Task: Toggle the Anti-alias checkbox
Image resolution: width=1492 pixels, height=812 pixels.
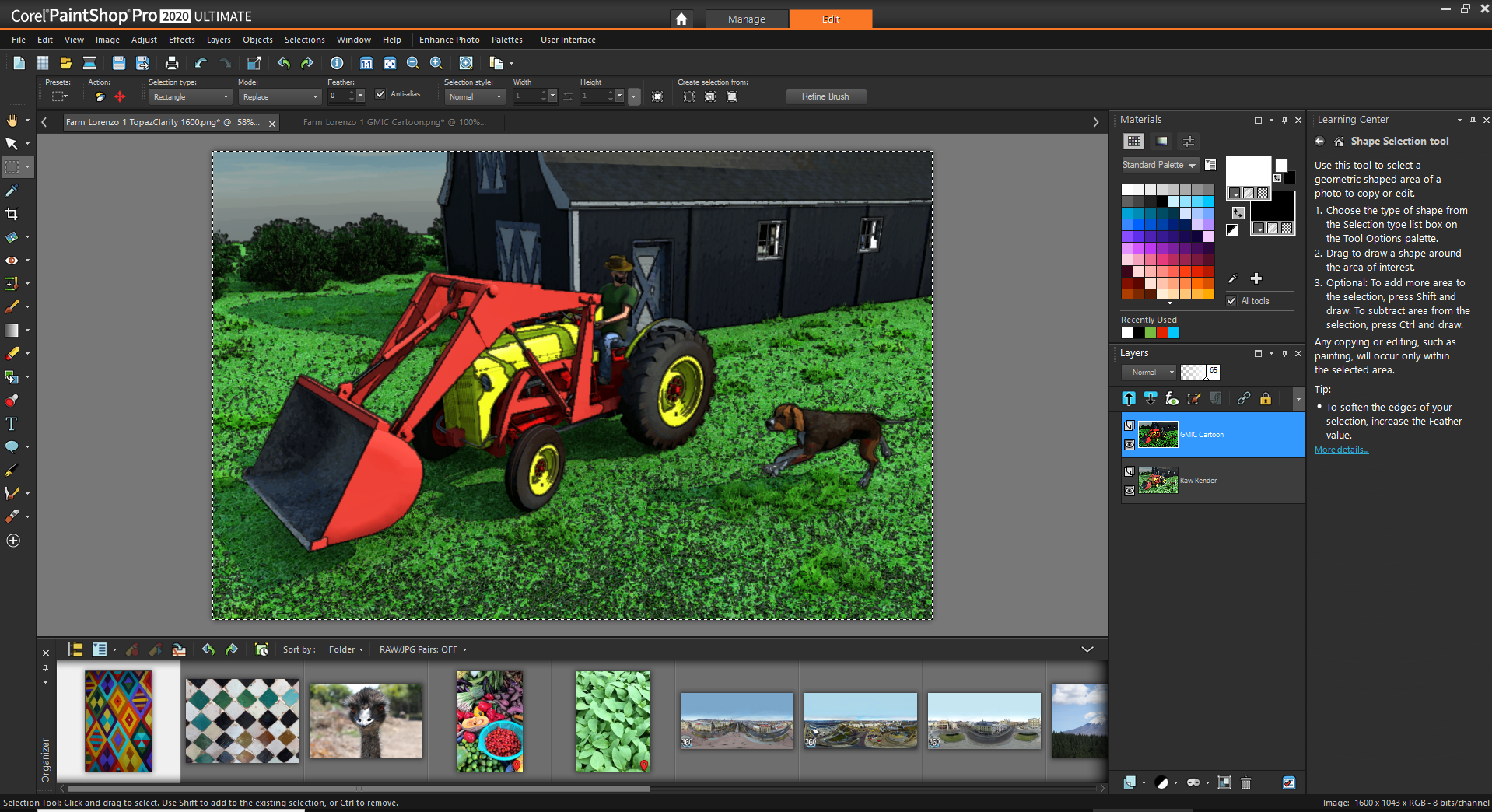Action: (380, 94)
